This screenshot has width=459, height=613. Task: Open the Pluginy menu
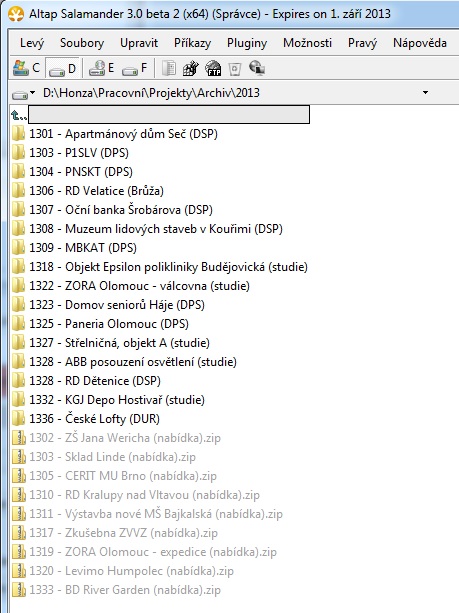247,43
